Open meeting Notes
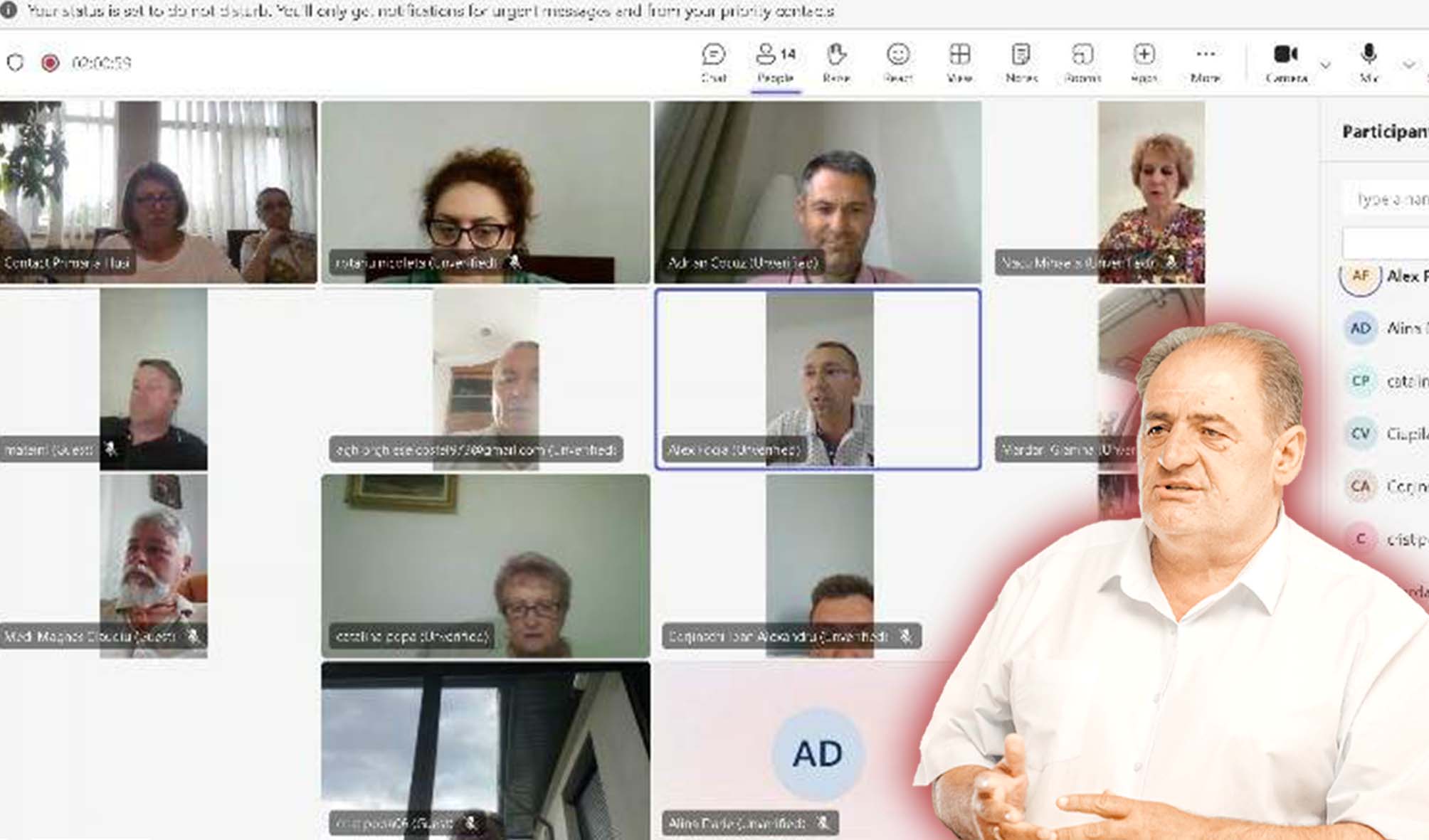Screen dimensions: 1429x840 point(1021,63)
